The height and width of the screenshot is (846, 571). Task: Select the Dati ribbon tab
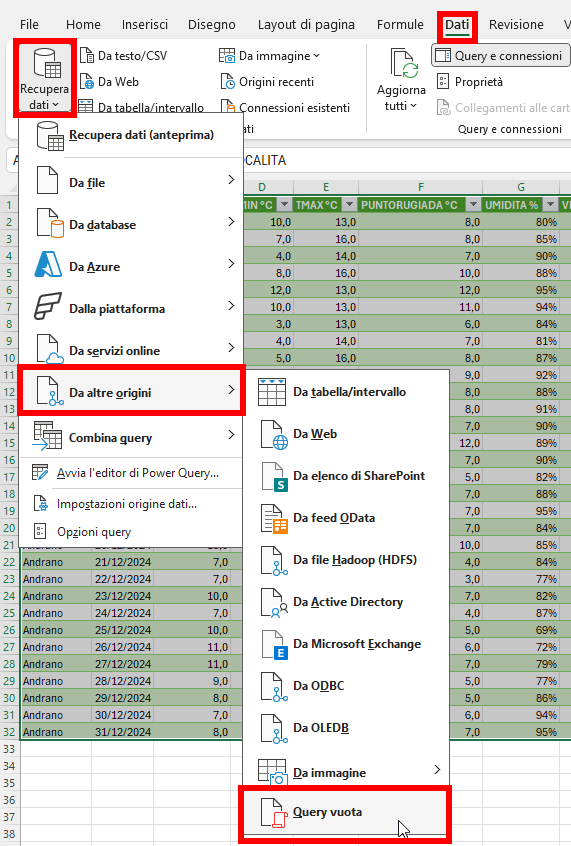pyautogui.click(x=457, y=25)
